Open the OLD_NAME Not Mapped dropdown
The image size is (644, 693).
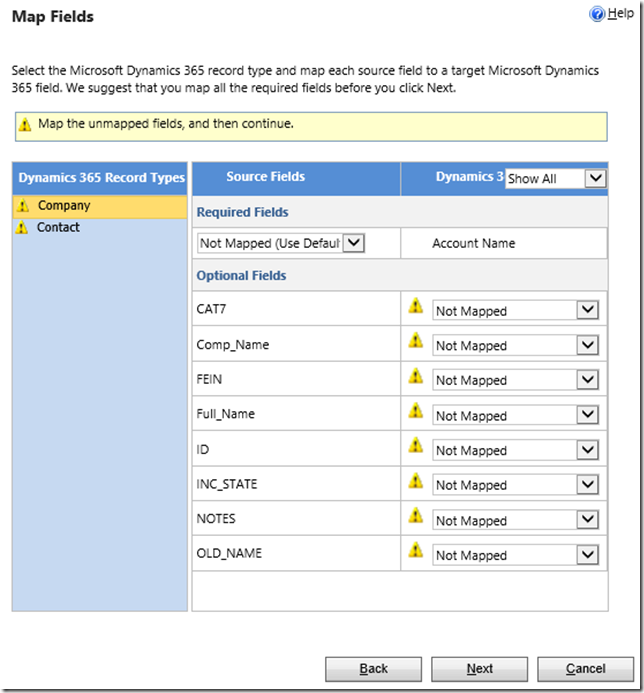pyautogui.click(x=515, y=555)
